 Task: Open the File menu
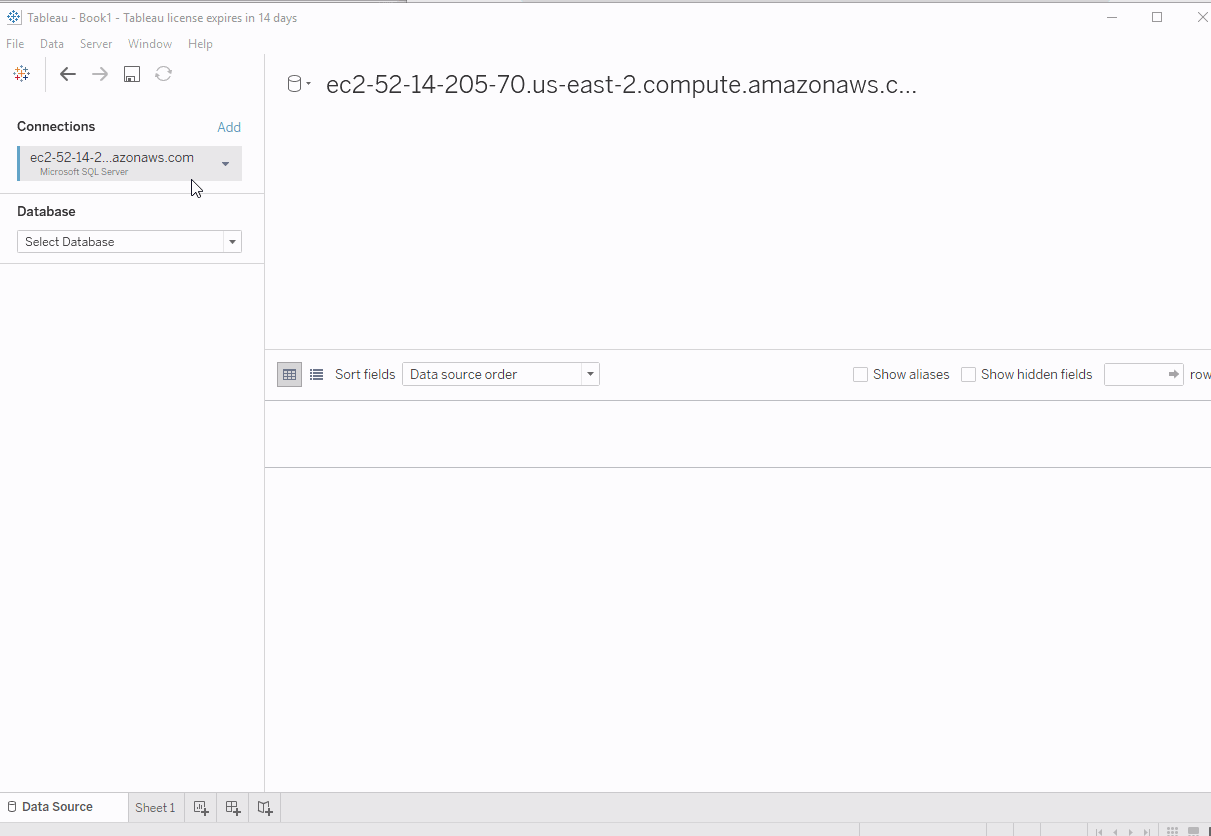15,44
